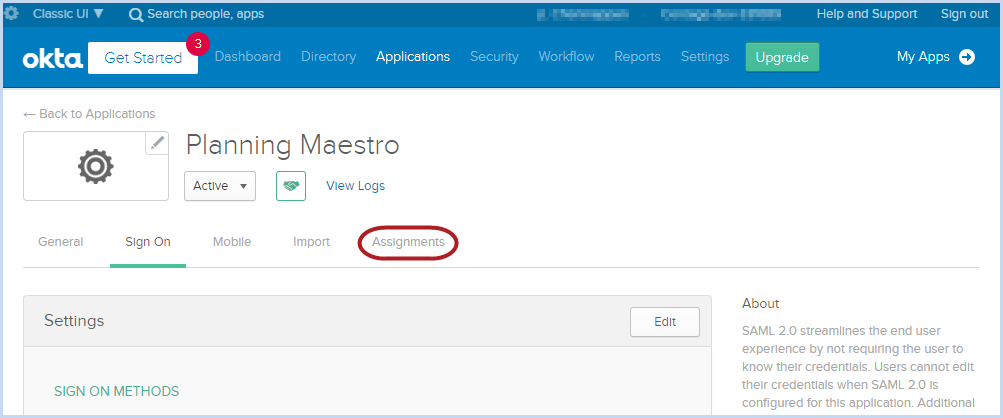Open the Classic UI dropdown
This screenshot has height=418, width=1003.
click(x=68, y=13)
